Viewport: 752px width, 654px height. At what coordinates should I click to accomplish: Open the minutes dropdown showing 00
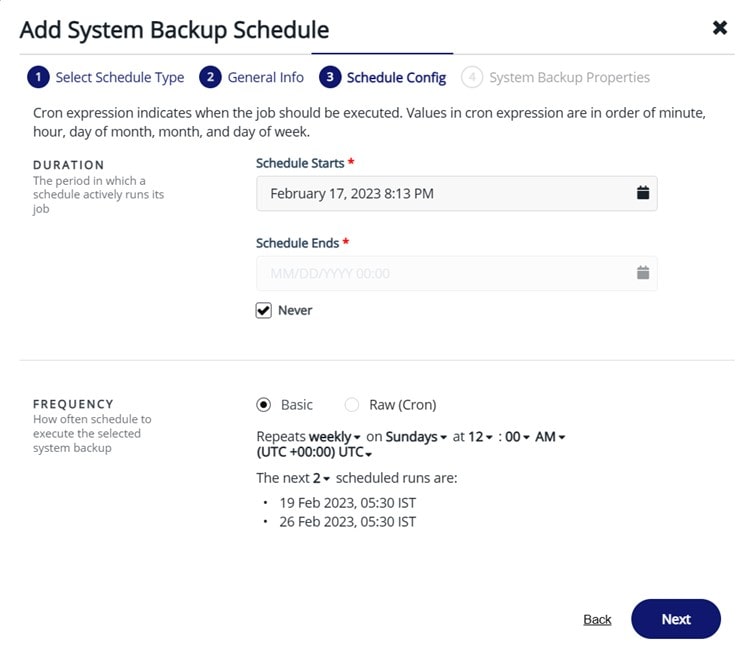coord(517,437)
